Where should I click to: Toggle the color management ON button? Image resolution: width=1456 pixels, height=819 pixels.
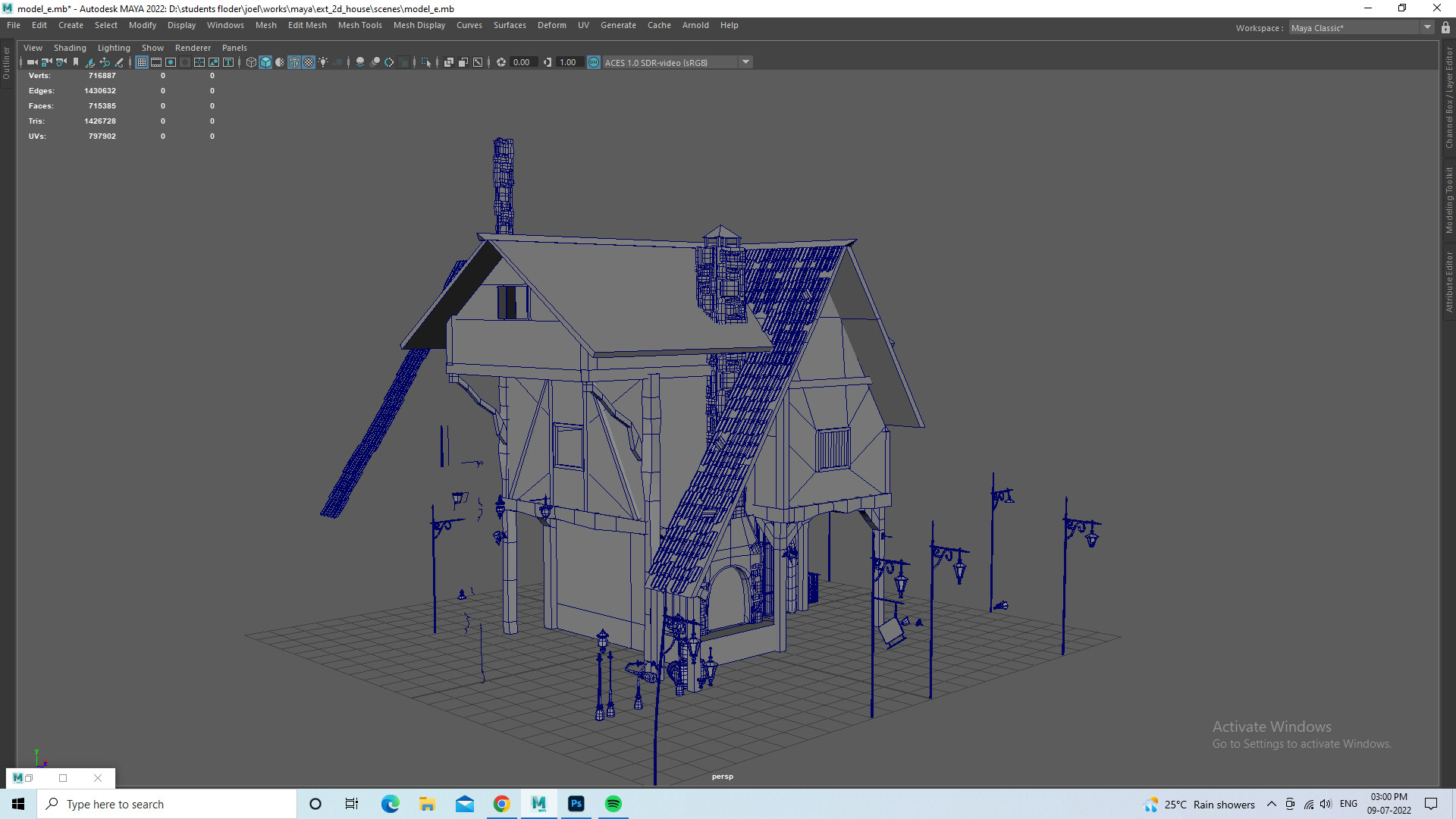click(x=594, y=62)
